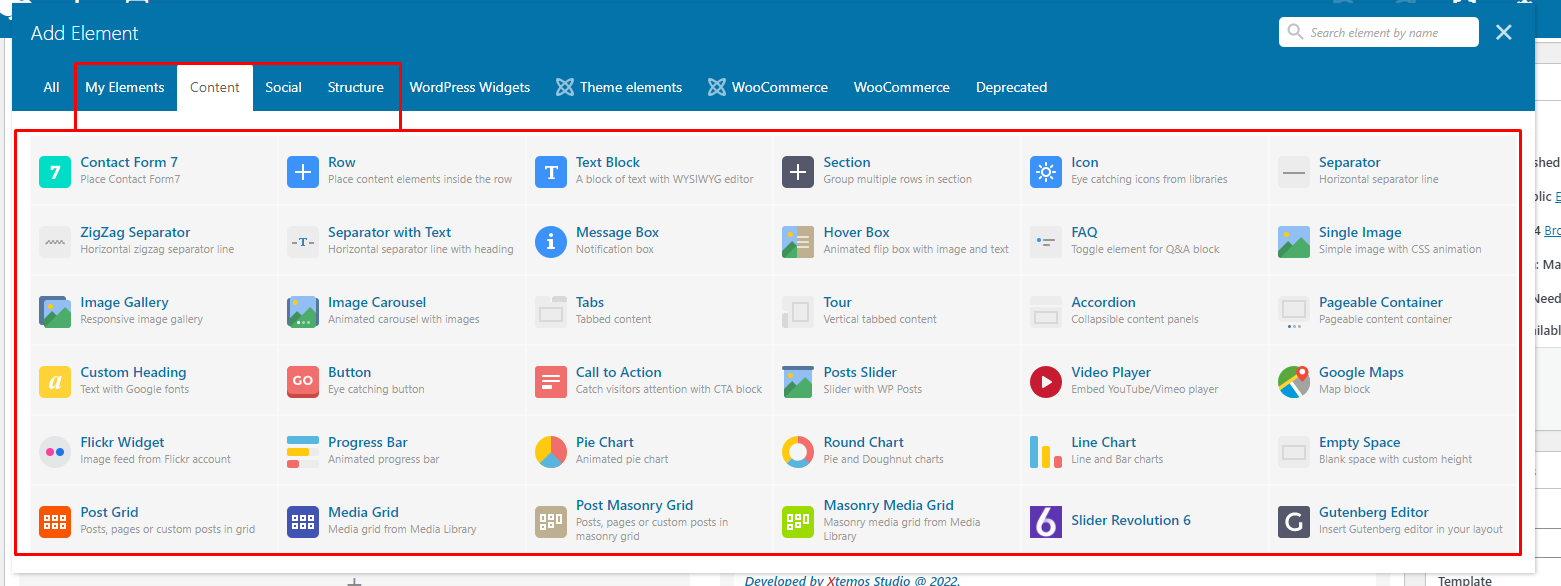
Task: Pick the Hover Box element icon
Action: coord(798,242)
